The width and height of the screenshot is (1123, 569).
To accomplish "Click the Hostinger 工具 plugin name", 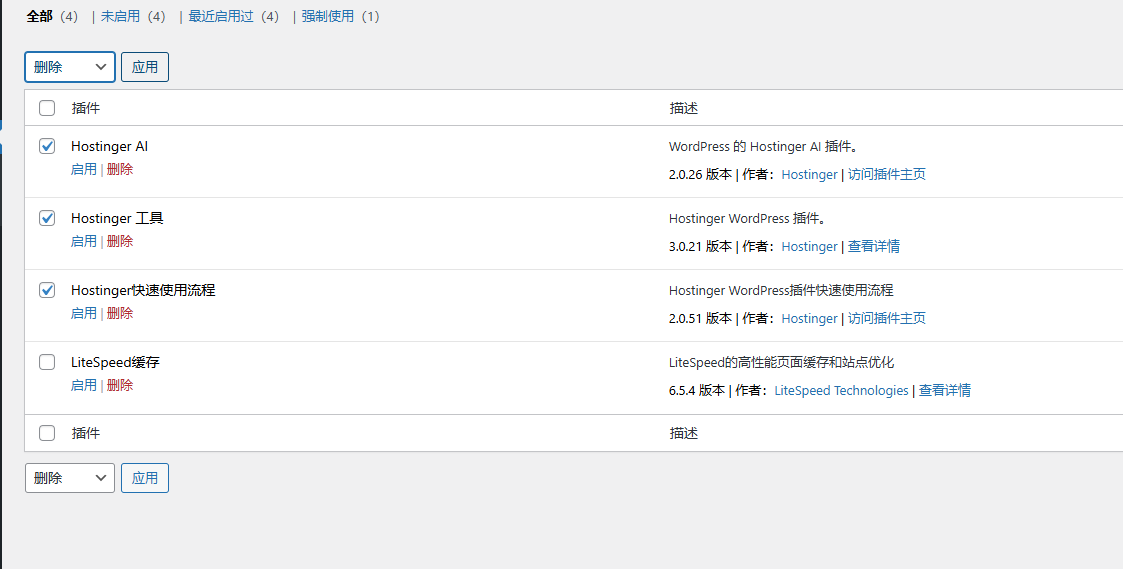I will pyautogui.click(x=117, y=218).
